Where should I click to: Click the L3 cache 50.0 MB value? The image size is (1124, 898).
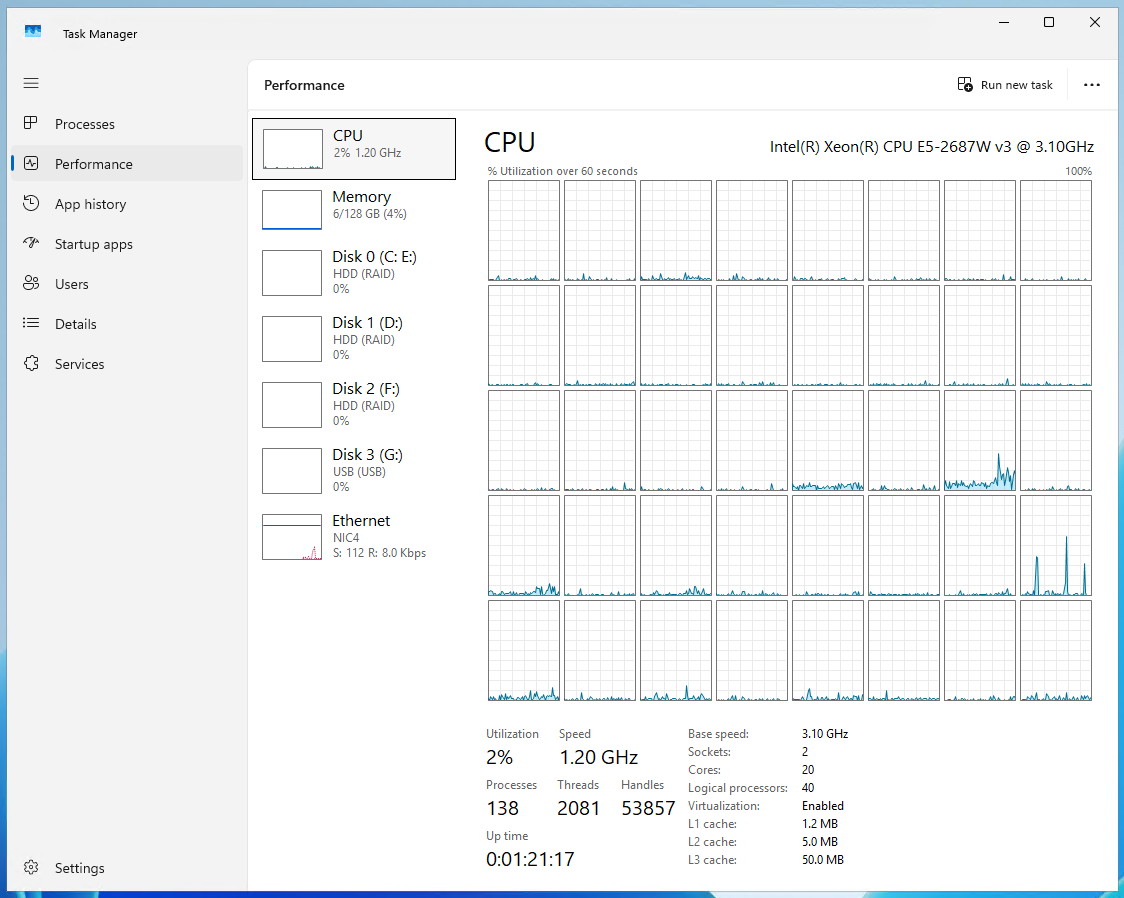[823, 859]
